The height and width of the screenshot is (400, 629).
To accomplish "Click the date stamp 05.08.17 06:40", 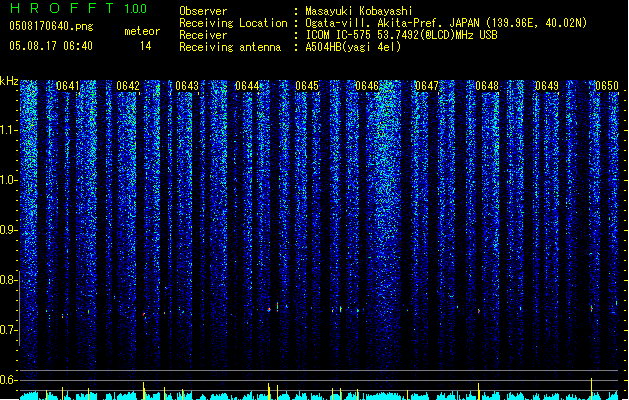I will coord(51,46).
